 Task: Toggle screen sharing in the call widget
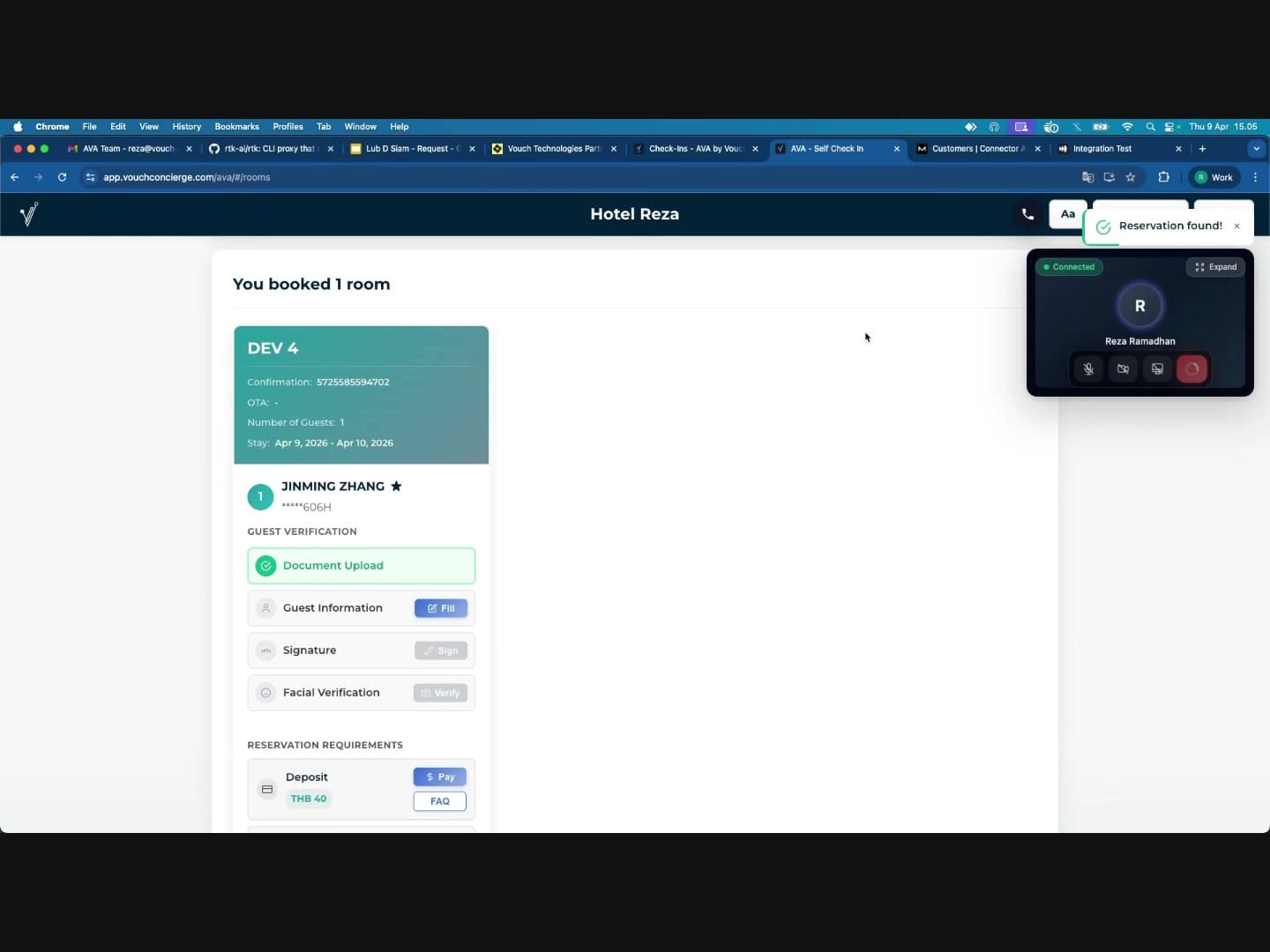point(1157,369)
